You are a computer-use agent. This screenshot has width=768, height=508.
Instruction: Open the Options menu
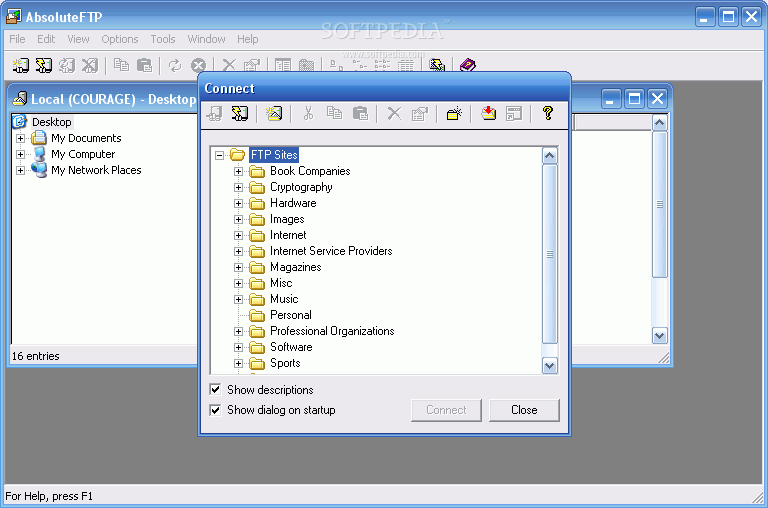click(120, 39)
